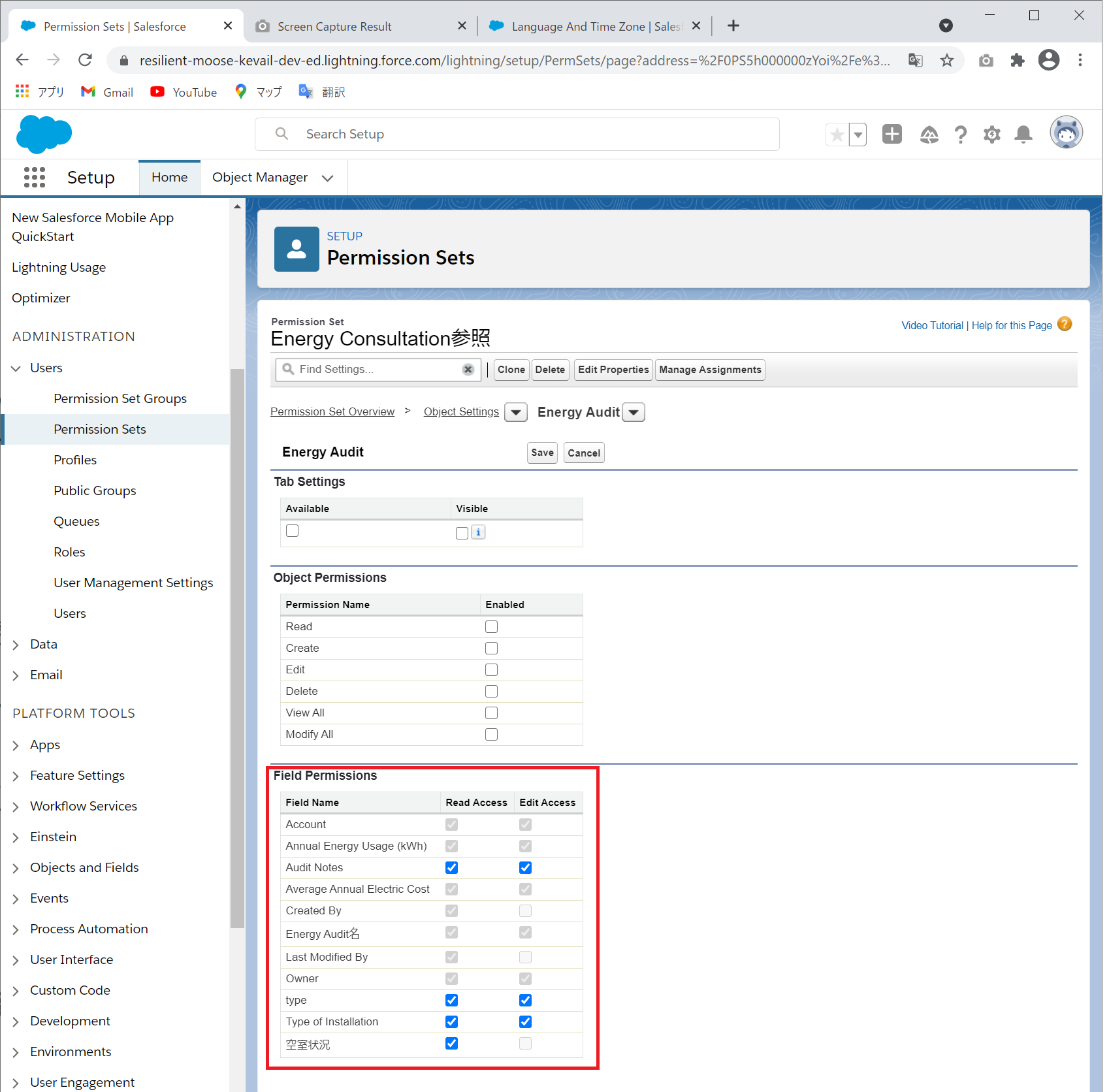Open the Notifications bell
Viewport: 1109px width, 1092px height.
click(x=1023, y=135)
